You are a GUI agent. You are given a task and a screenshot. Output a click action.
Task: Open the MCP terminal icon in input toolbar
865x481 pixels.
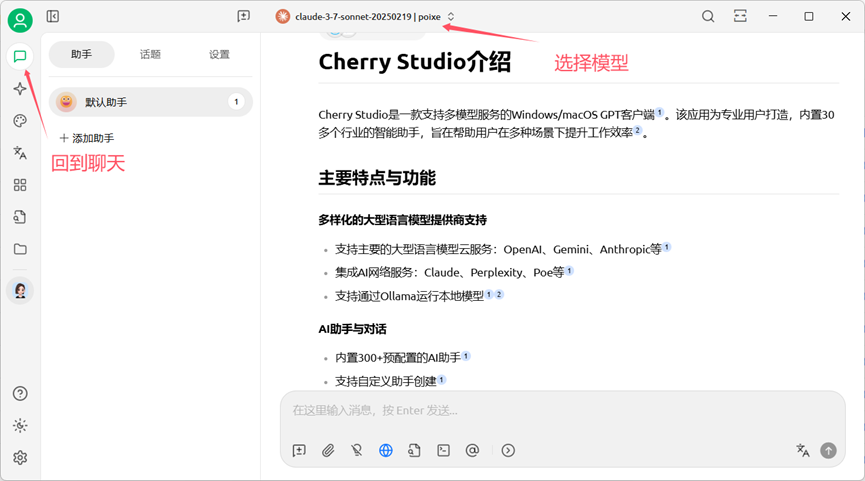(444, 451)
